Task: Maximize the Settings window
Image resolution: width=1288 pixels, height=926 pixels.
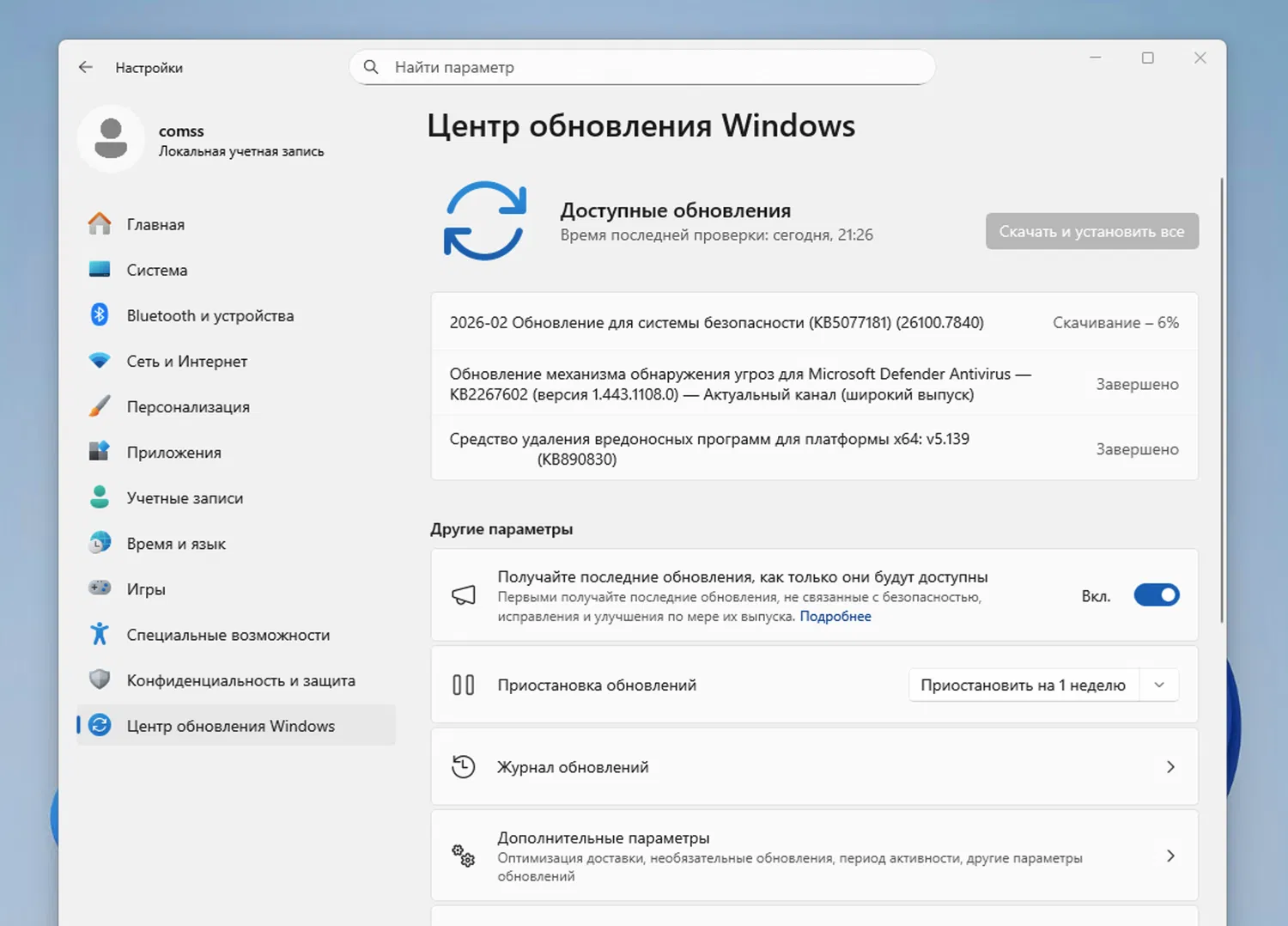Action: (1147, 58)
